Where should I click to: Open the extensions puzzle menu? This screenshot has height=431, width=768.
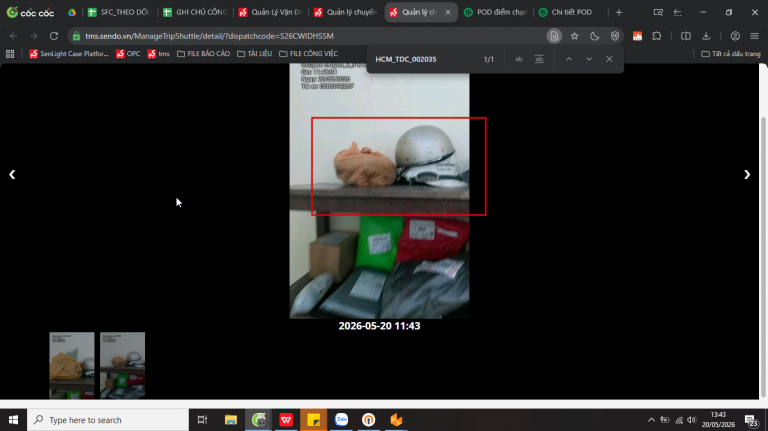click(657, 36)
